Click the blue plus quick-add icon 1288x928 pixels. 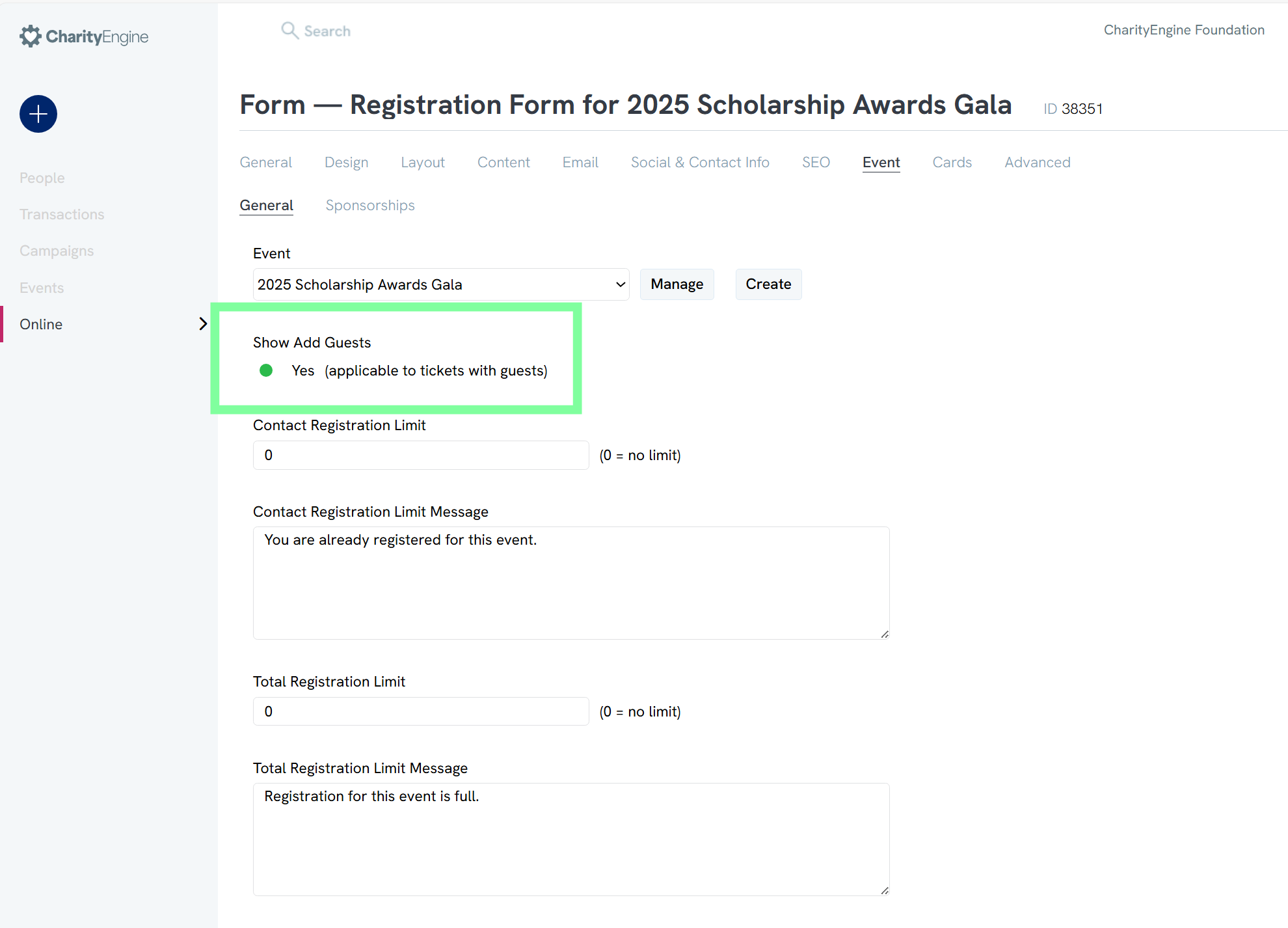[x=38, y=114]
